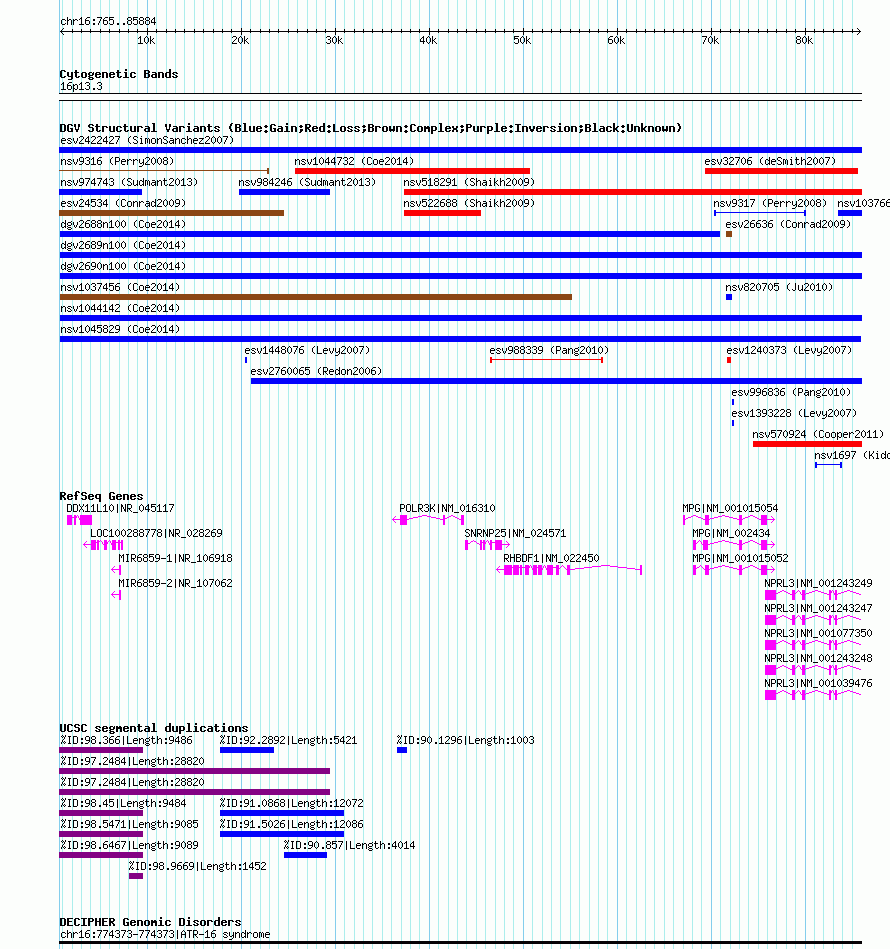The width and height of the screenshot is (890, 949).
Task: Select the esv26636 (Conrad2009) label
Action: (x=788, y=225)
